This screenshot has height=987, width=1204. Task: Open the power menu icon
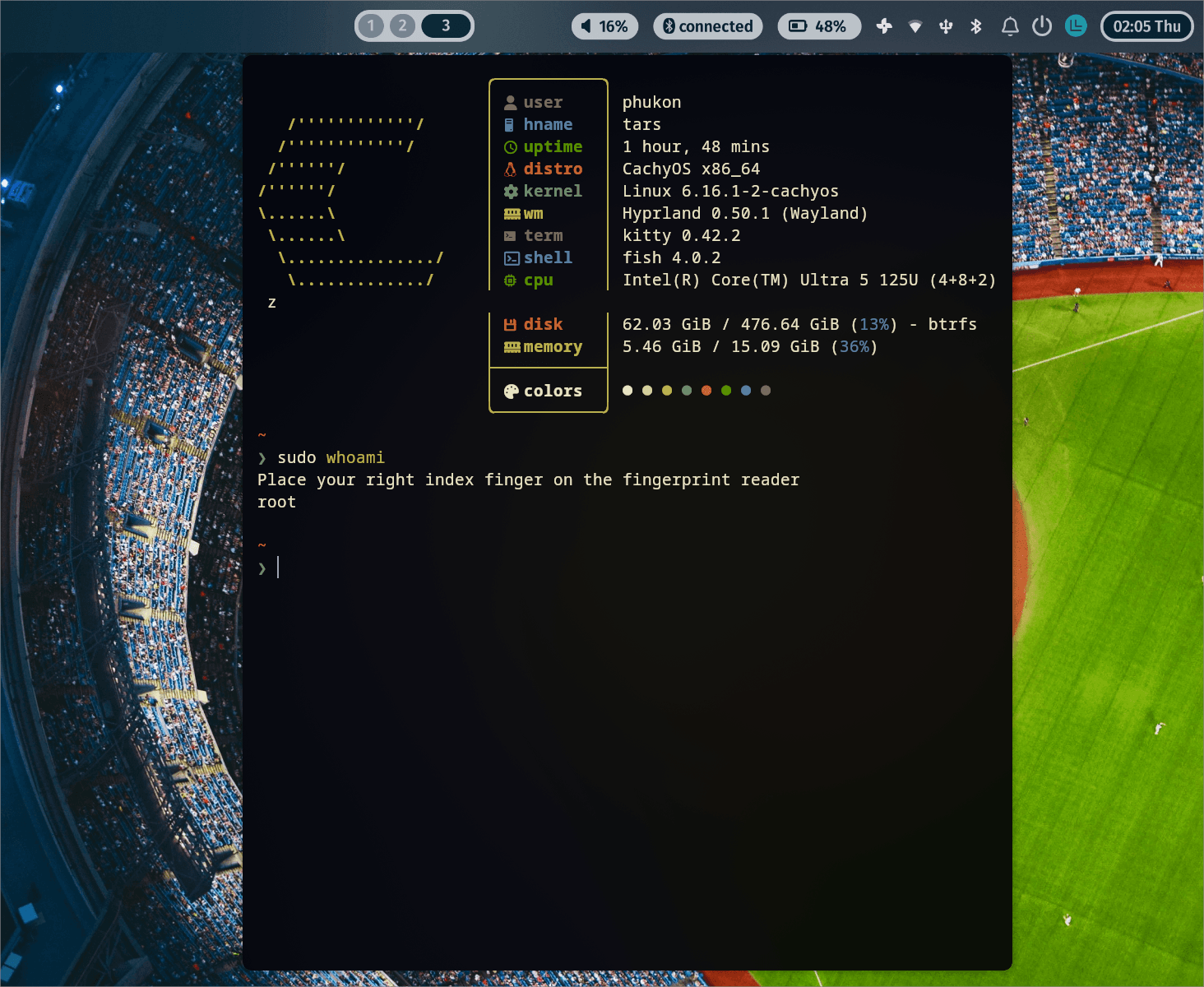pos(1041,25)
